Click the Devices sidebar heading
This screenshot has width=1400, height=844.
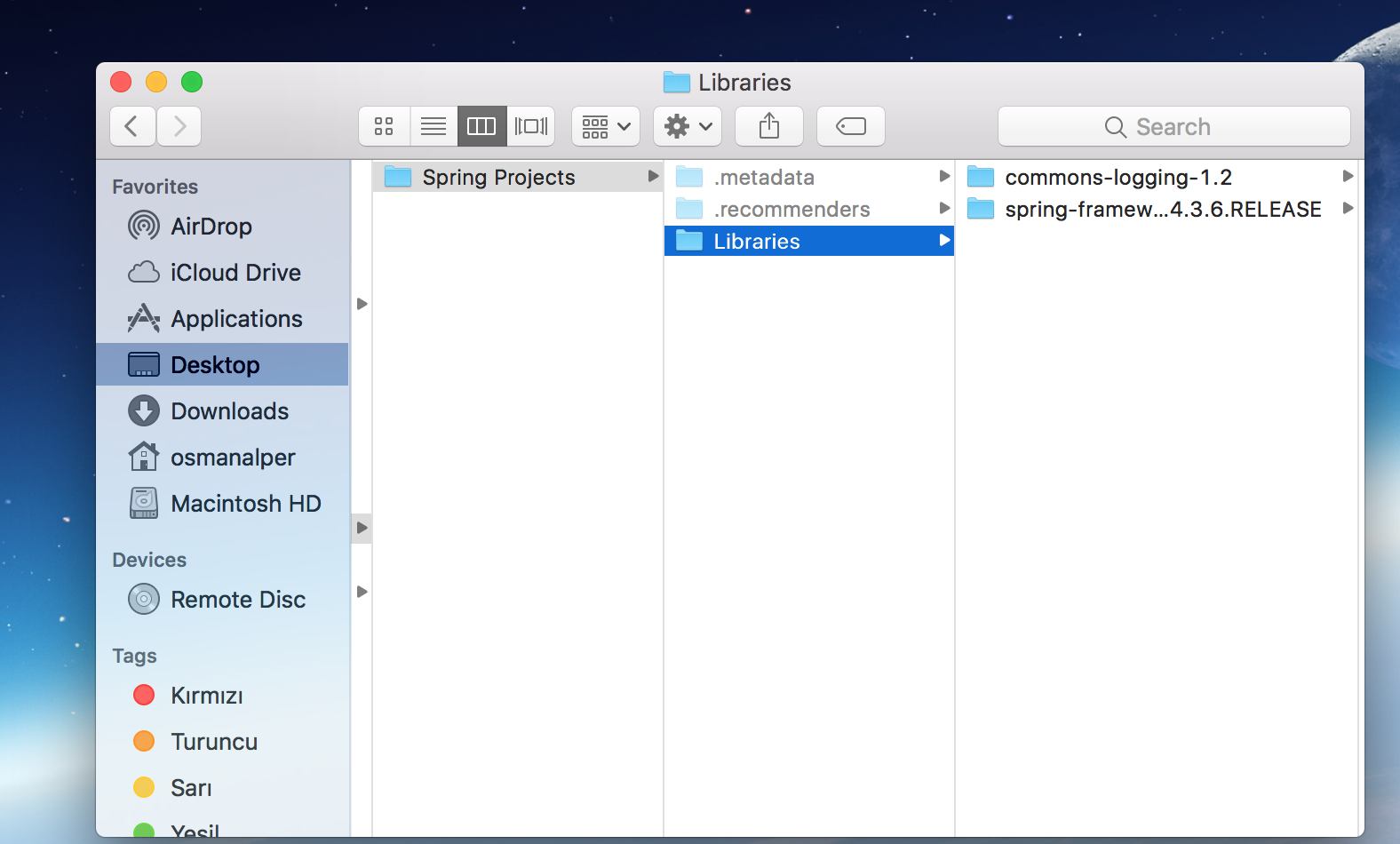[x=149, y=560]
